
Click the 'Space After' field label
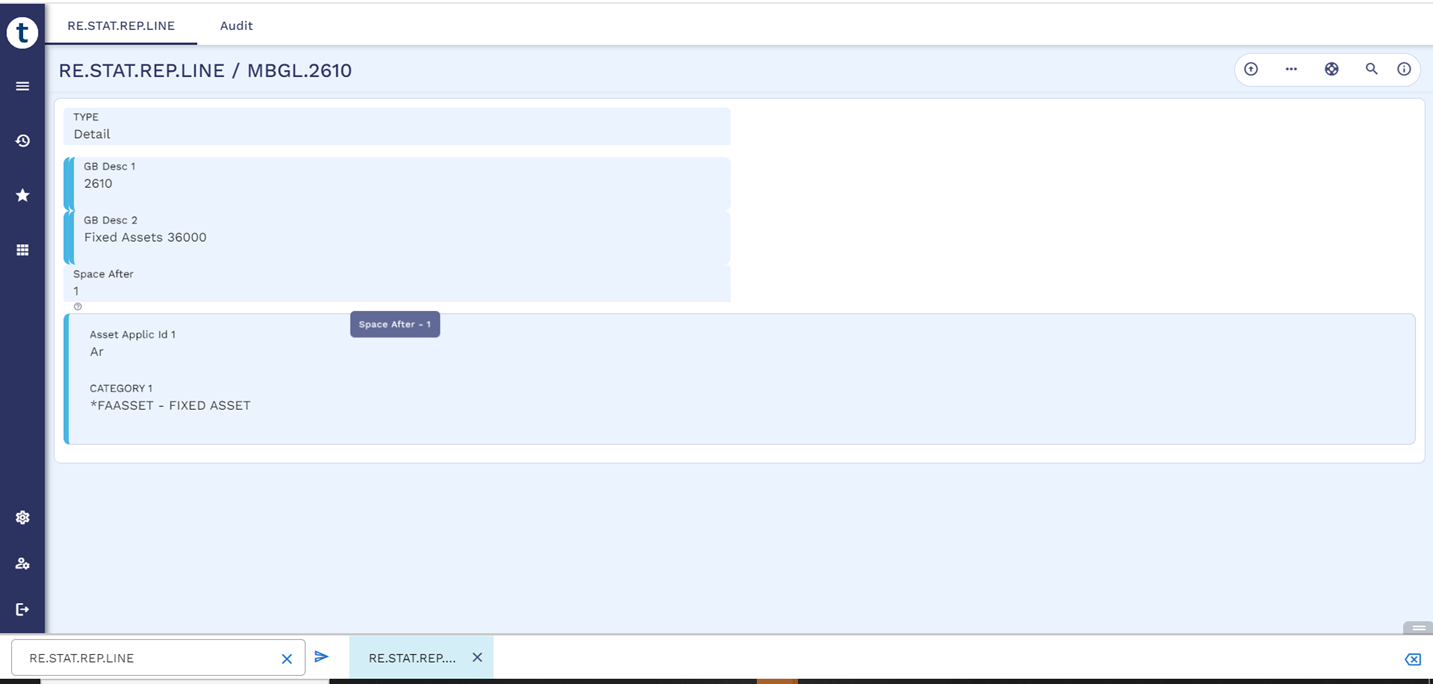(103, 274)
